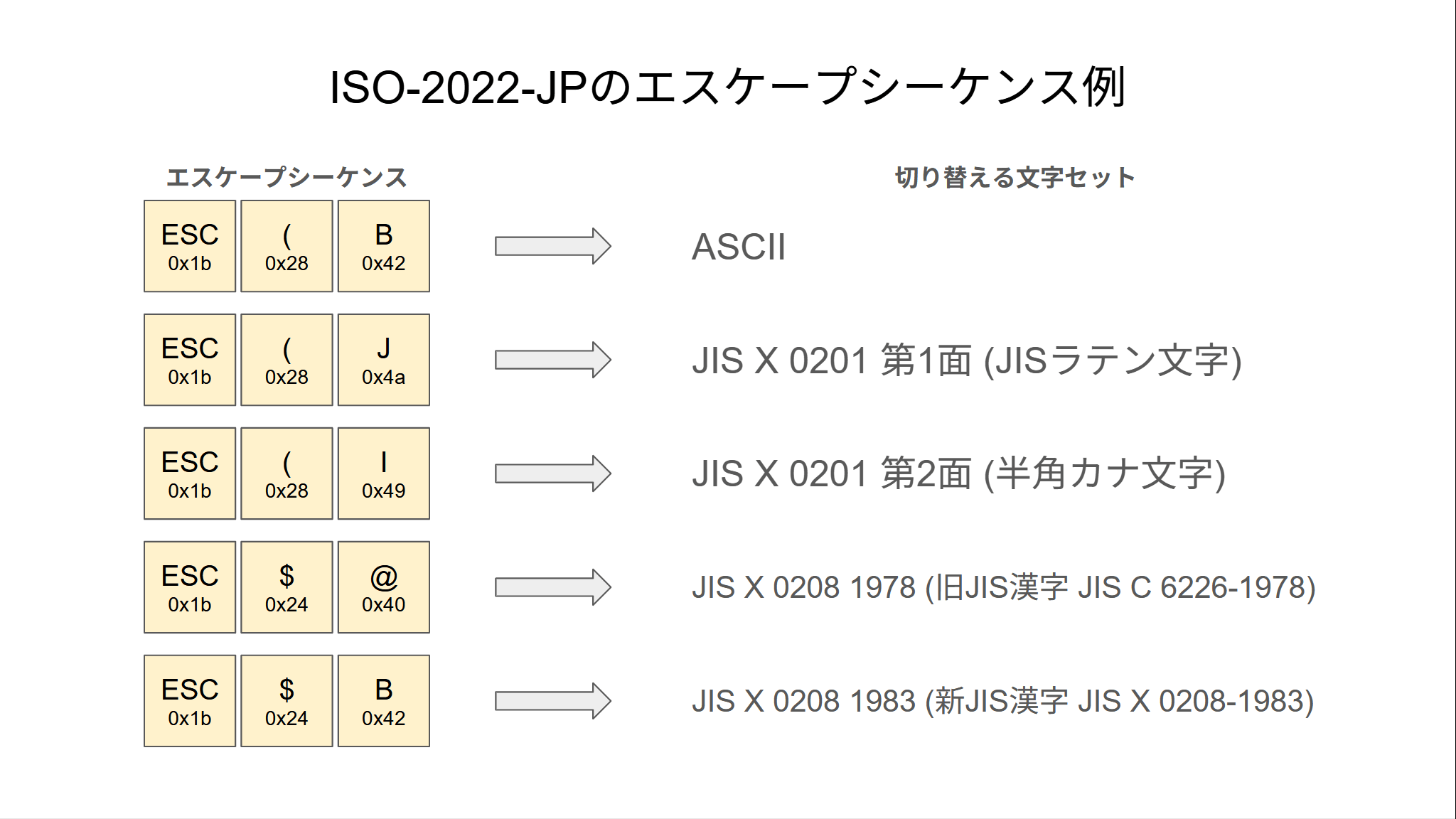1456x819 pixels.
Task: Select the J 0x4a box
Action: click(384, 360)
